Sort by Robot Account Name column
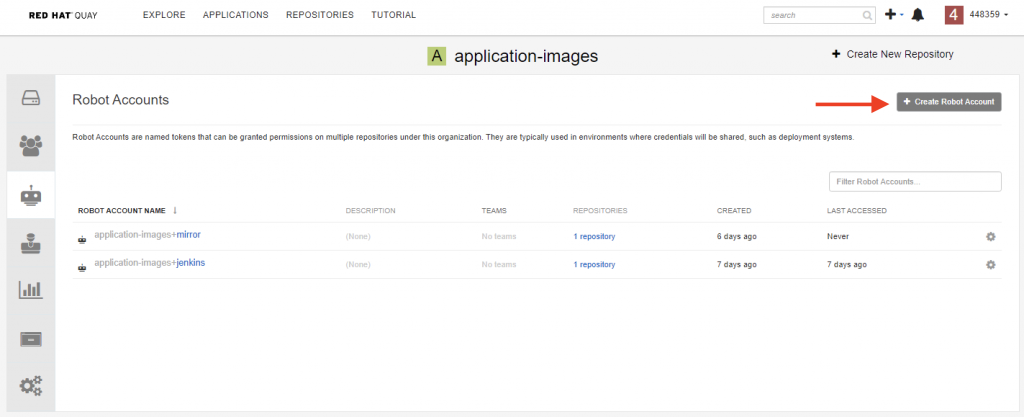This screenshot has height=417, width=1024. (127, 211)
